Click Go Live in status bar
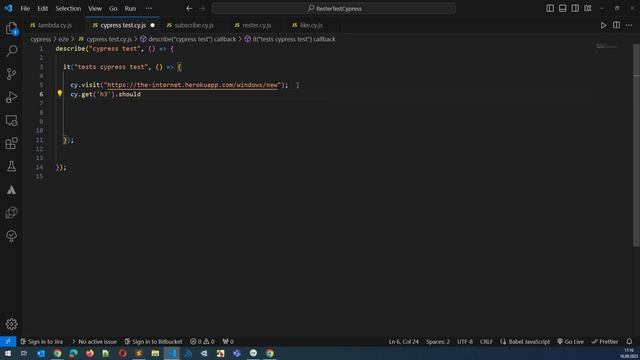640x360 pixels. tap(571, 341)
